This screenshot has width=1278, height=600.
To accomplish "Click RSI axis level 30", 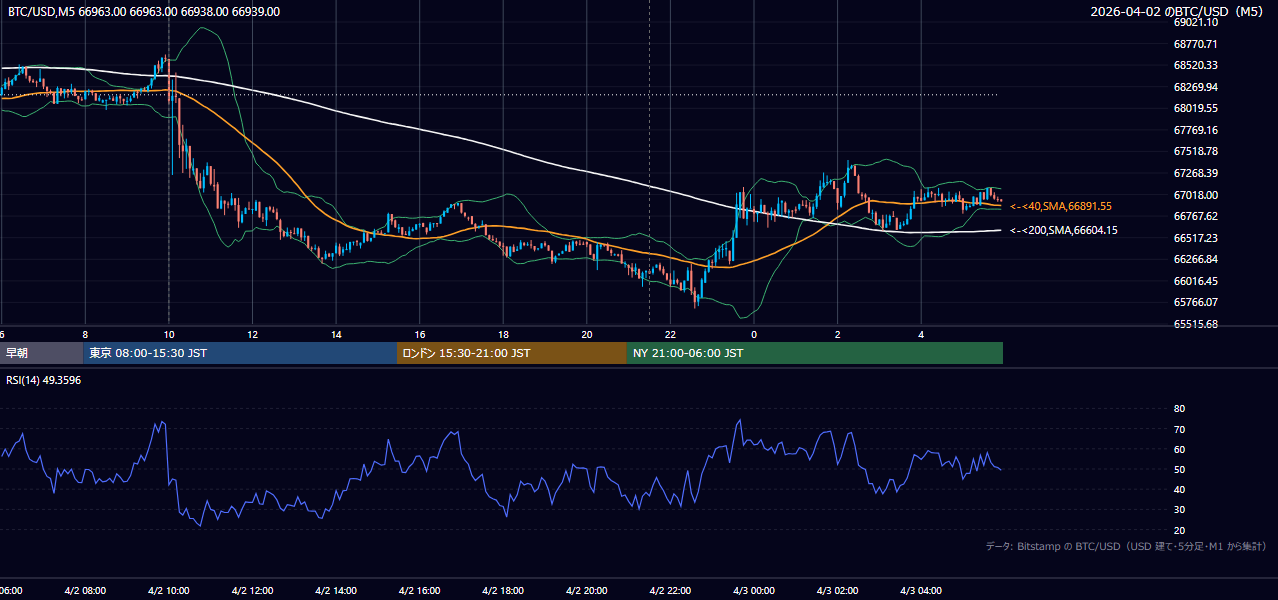I will point(1179,509).
